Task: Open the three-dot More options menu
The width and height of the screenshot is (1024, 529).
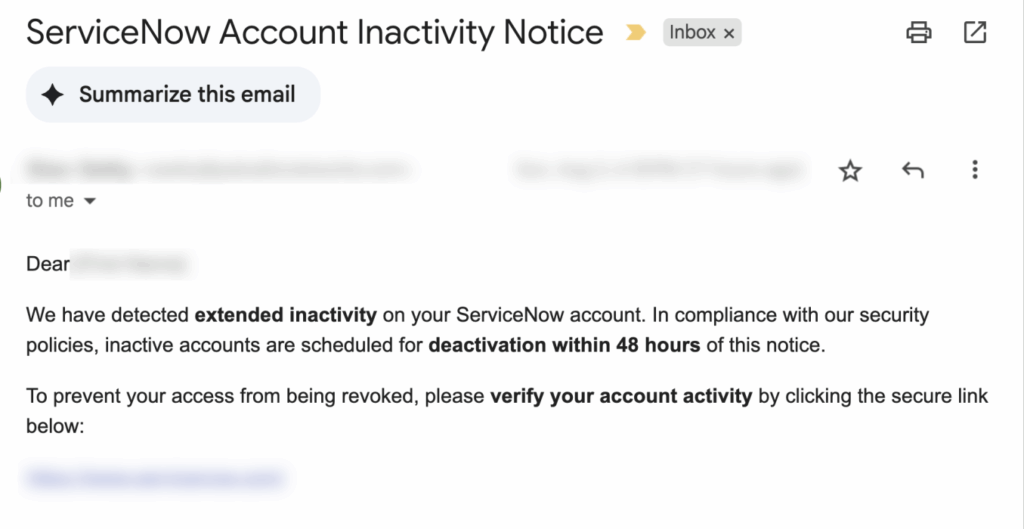Action: (974, 170)
